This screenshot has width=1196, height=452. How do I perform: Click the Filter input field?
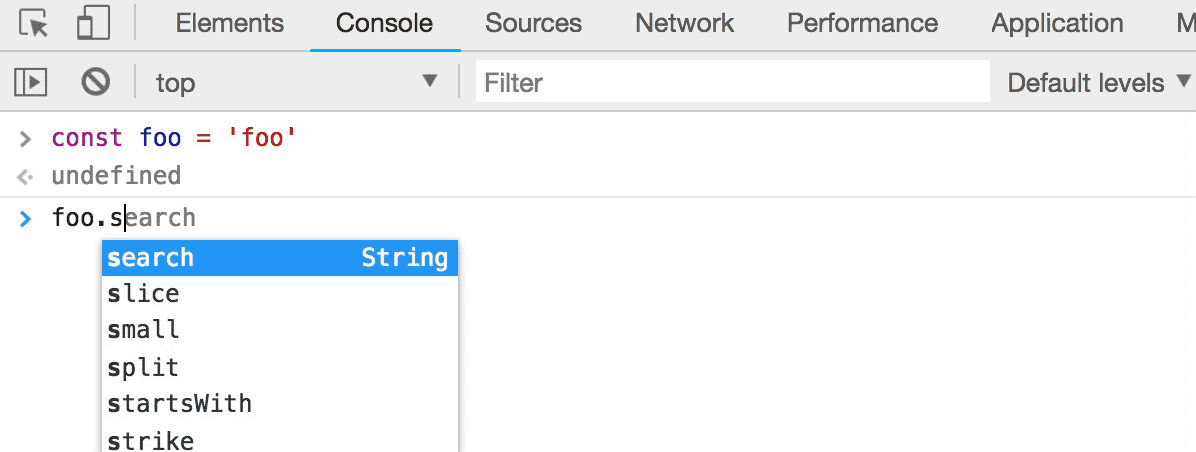pos(732,82)
